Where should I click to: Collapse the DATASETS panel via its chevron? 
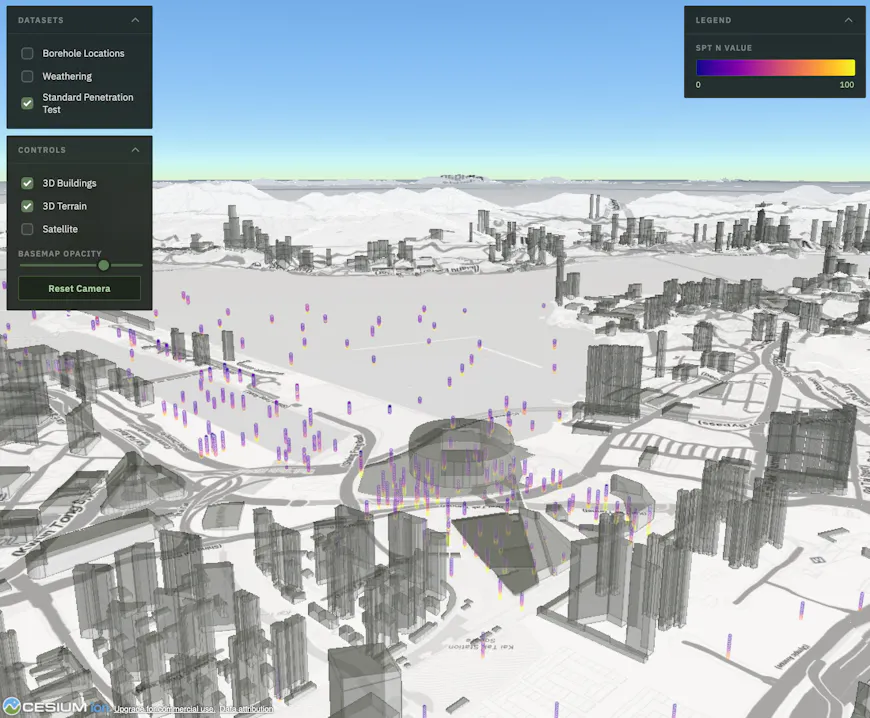click(x=136, y=19)
